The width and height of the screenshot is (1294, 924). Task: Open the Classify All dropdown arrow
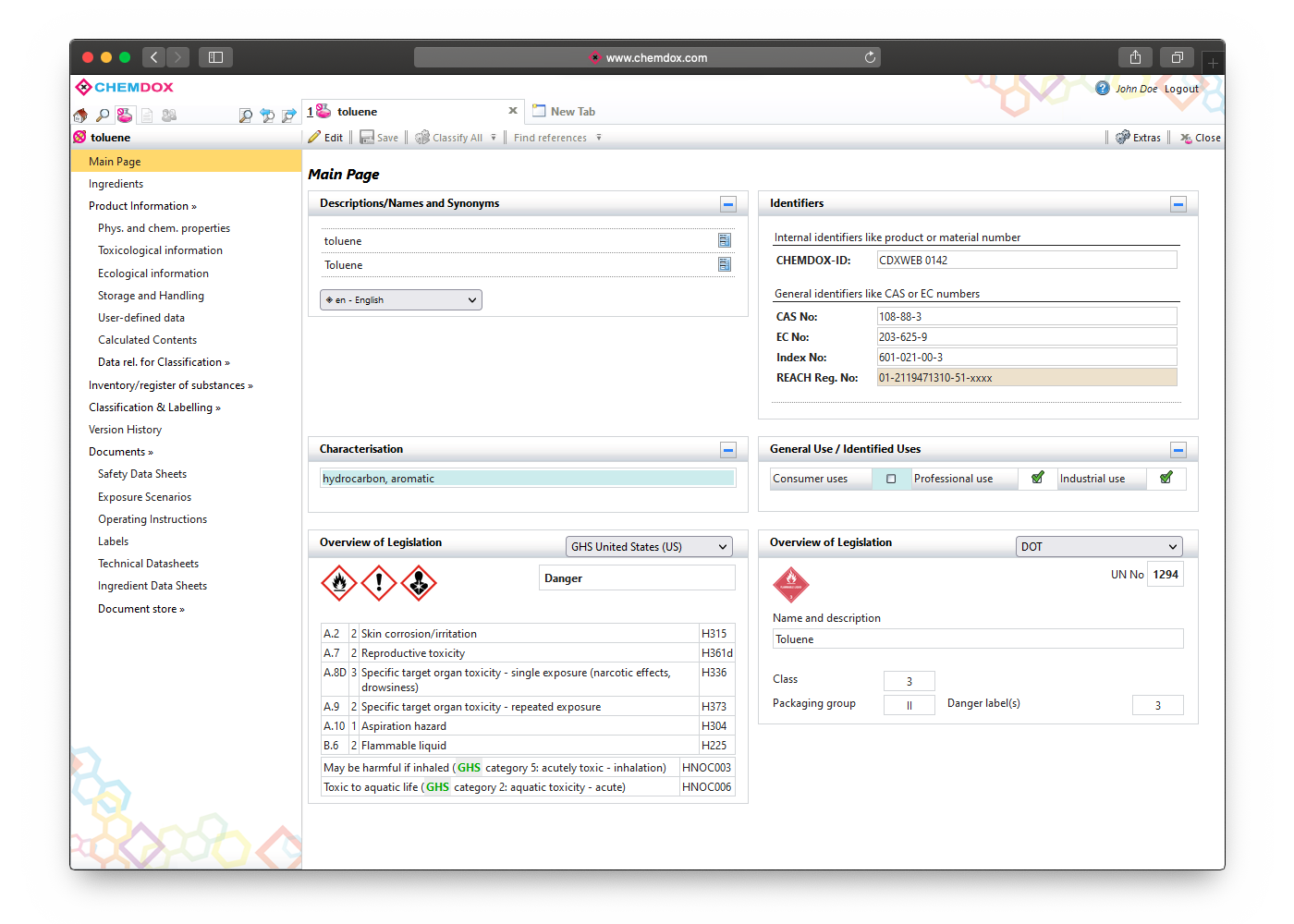(494, 138)
